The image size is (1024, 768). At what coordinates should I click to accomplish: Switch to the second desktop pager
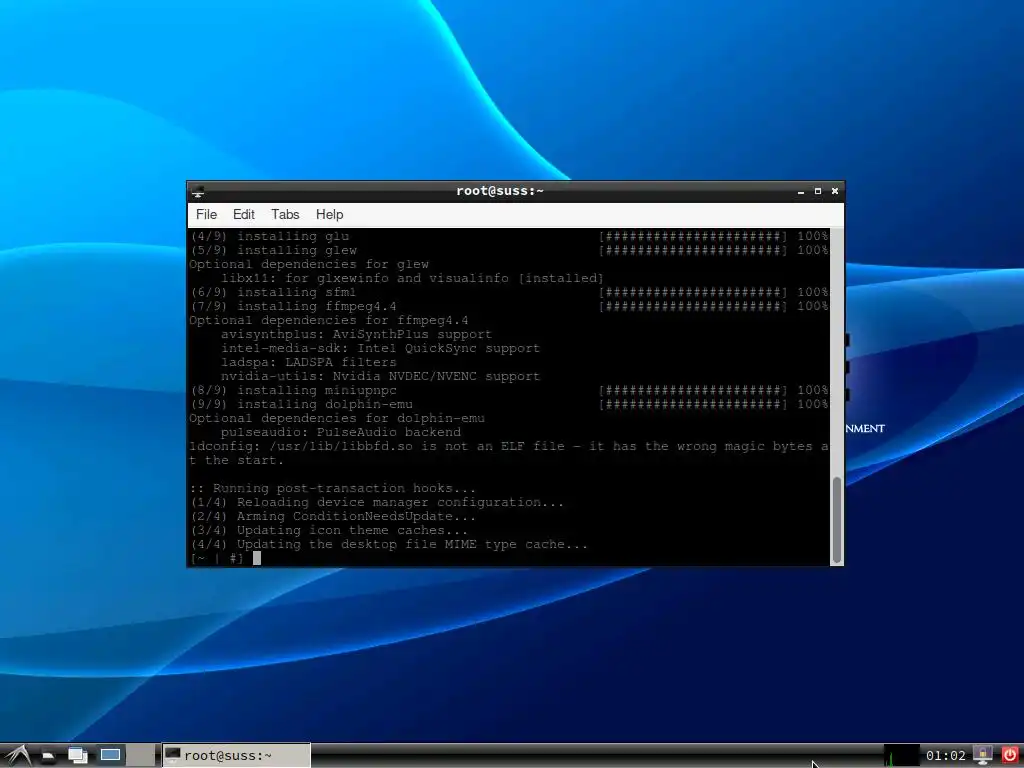pos(142,756)
